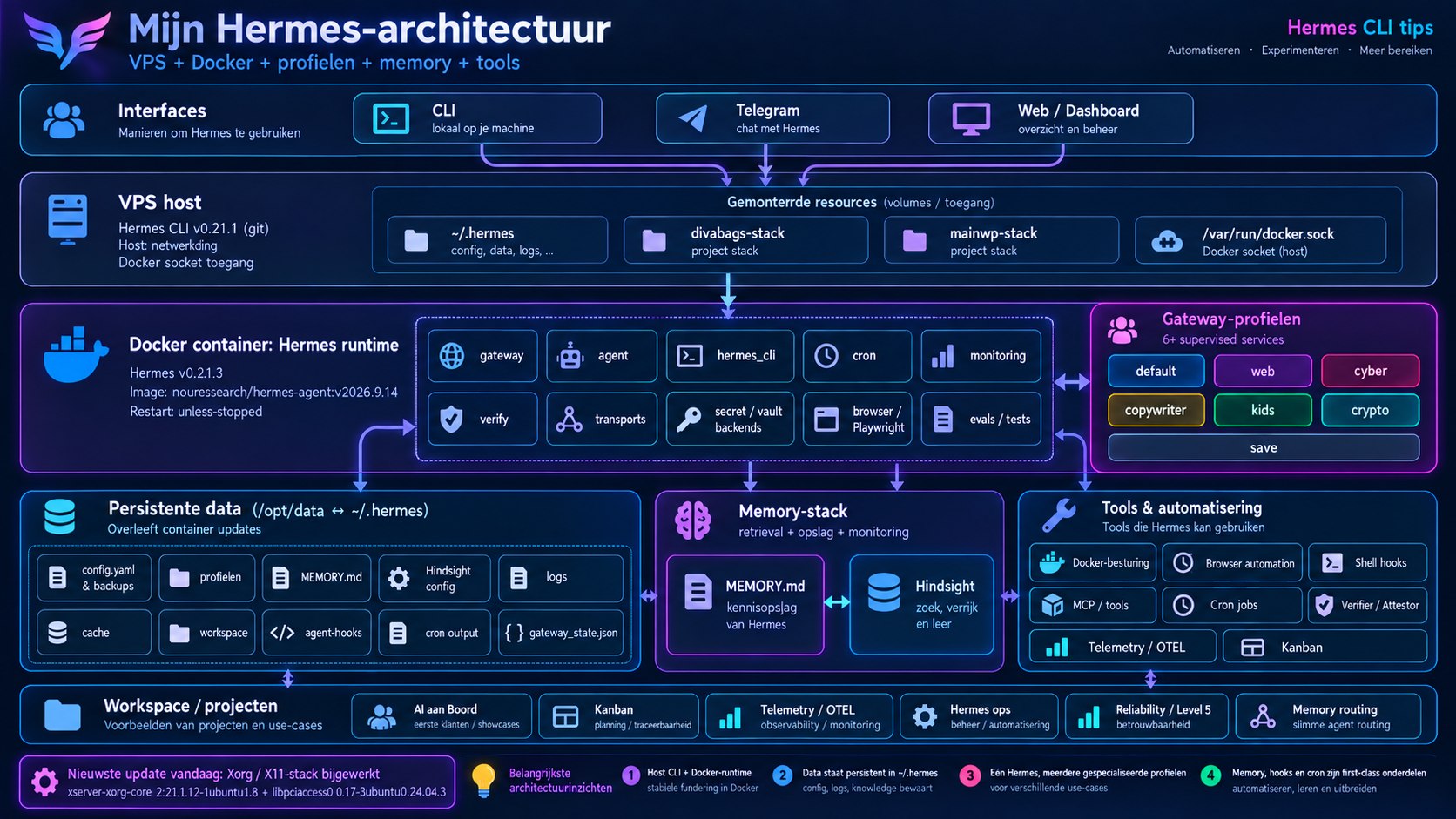Image resolution: width=1456 pixels, height=819 pixels.
Task: Click the cron clock icon
Action: point(826,356)
